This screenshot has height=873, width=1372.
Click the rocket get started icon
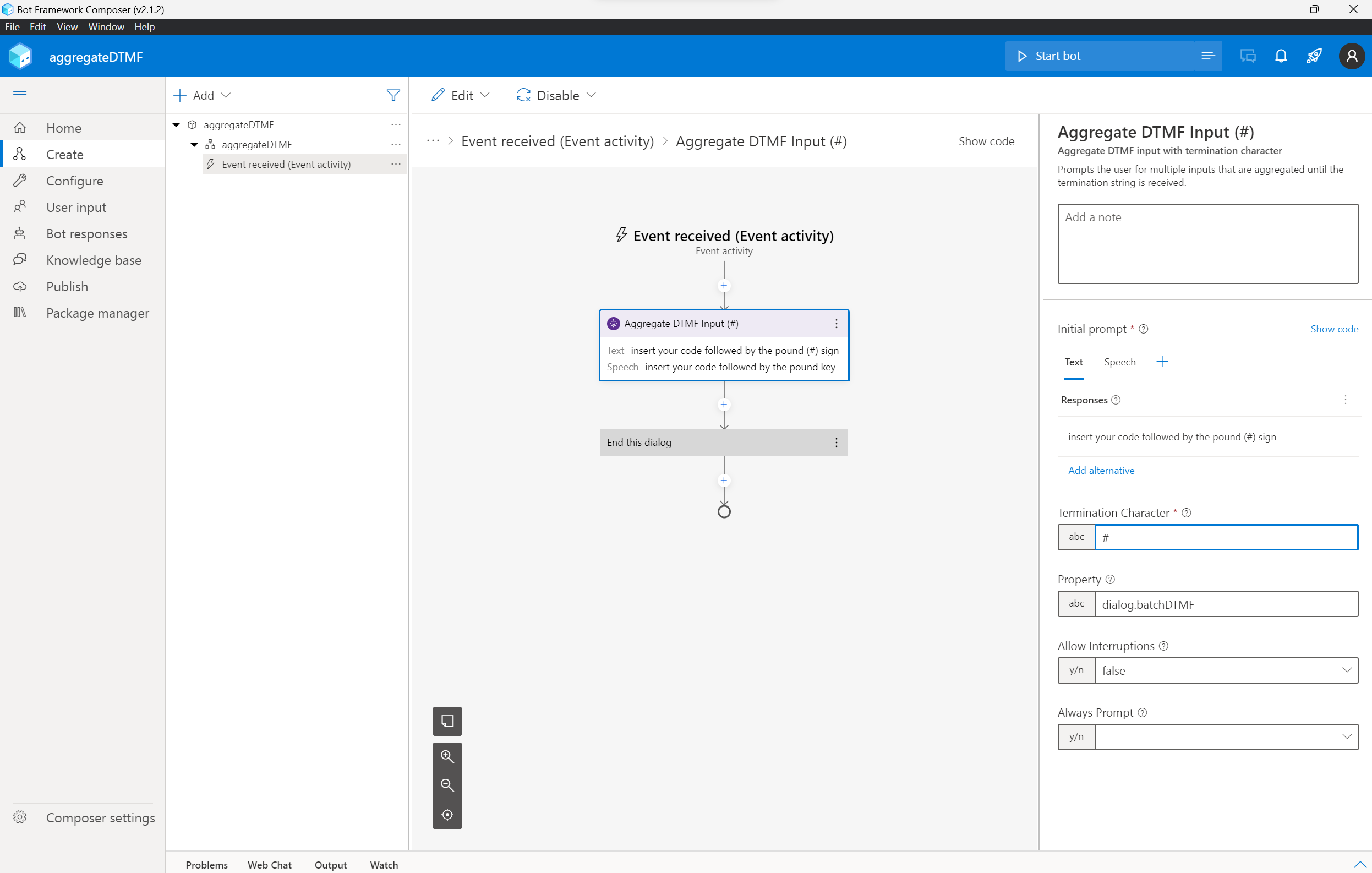pos(1314,56)
